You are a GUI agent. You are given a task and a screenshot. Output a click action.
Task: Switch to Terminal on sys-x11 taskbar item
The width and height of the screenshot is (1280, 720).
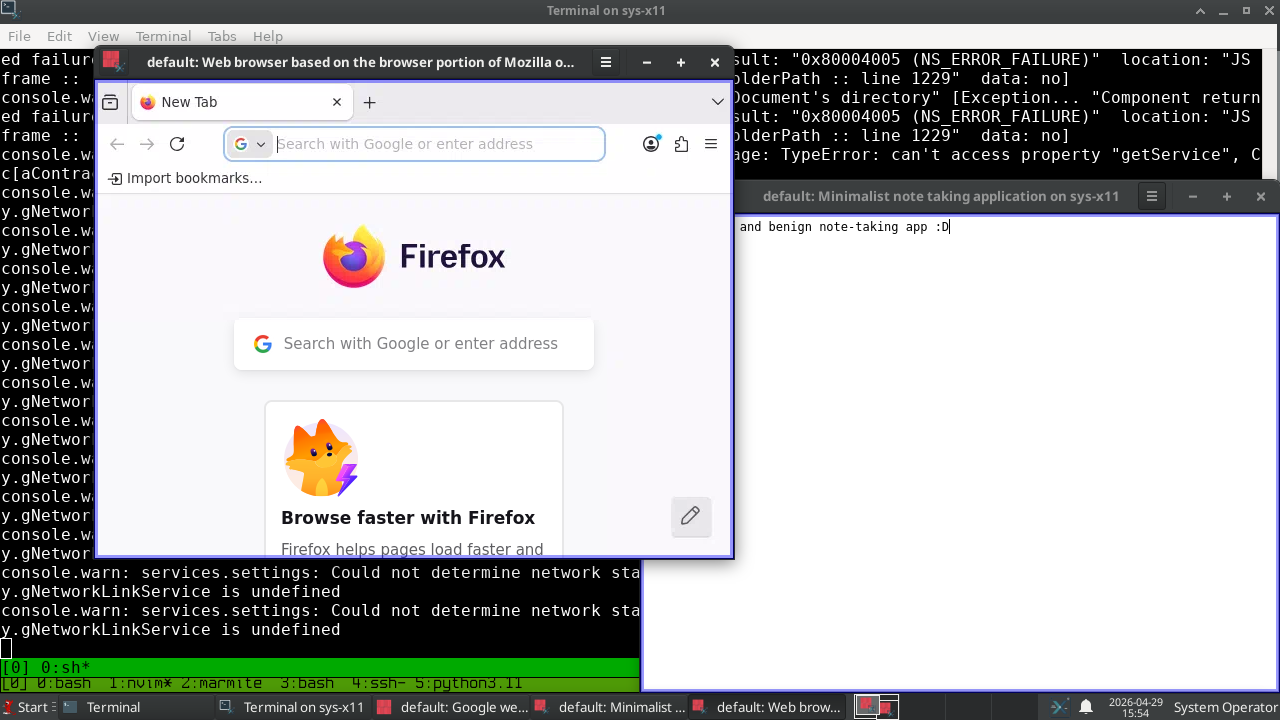292,707
